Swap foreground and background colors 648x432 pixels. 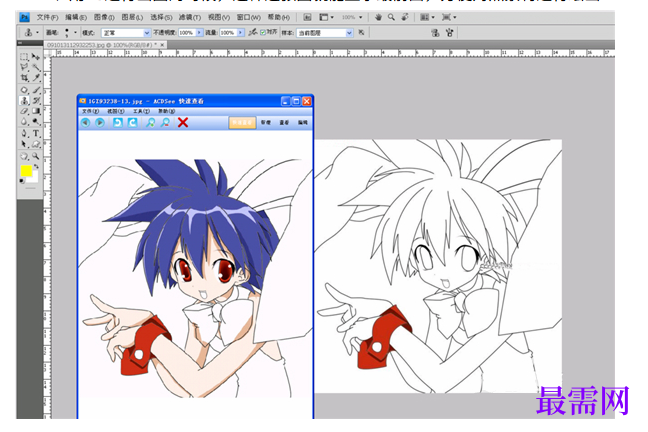pos(36,166)
